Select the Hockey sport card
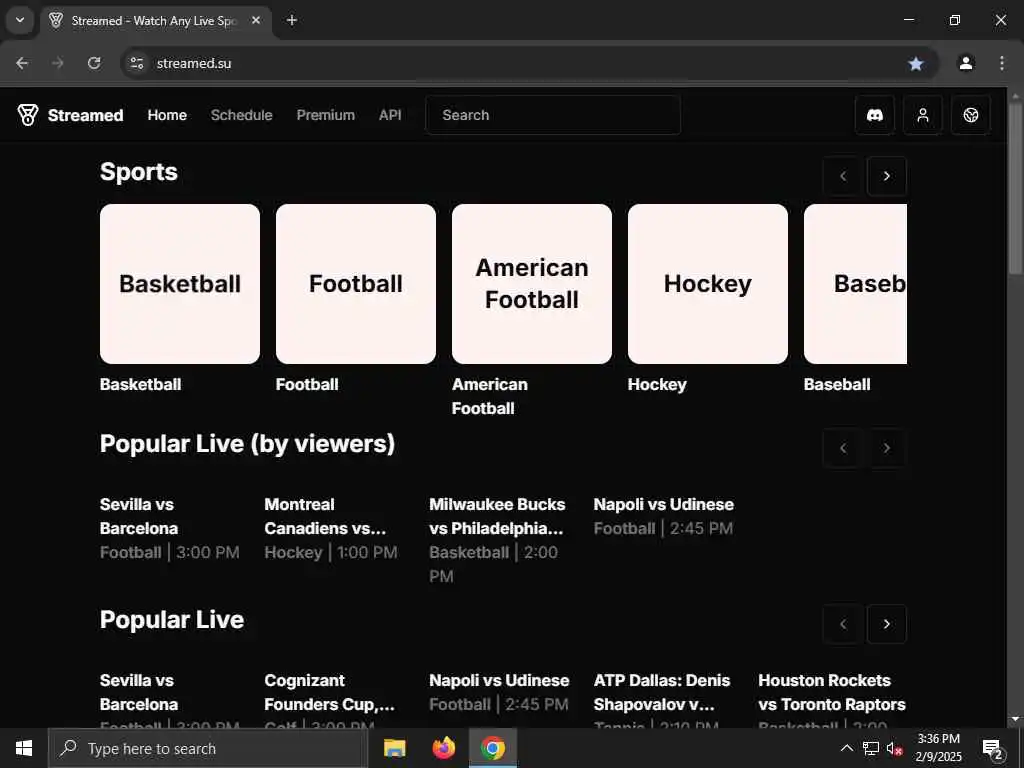 point(708,284)
